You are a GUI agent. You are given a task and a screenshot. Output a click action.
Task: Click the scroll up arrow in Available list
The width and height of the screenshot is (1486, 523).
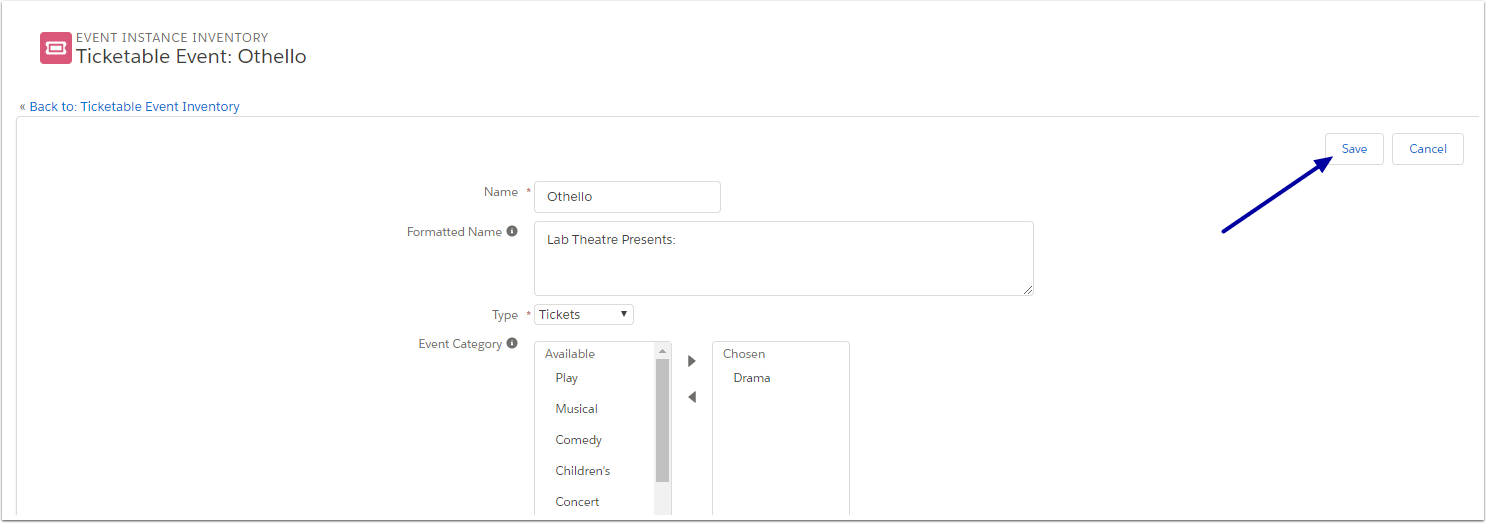pos(662,351)
